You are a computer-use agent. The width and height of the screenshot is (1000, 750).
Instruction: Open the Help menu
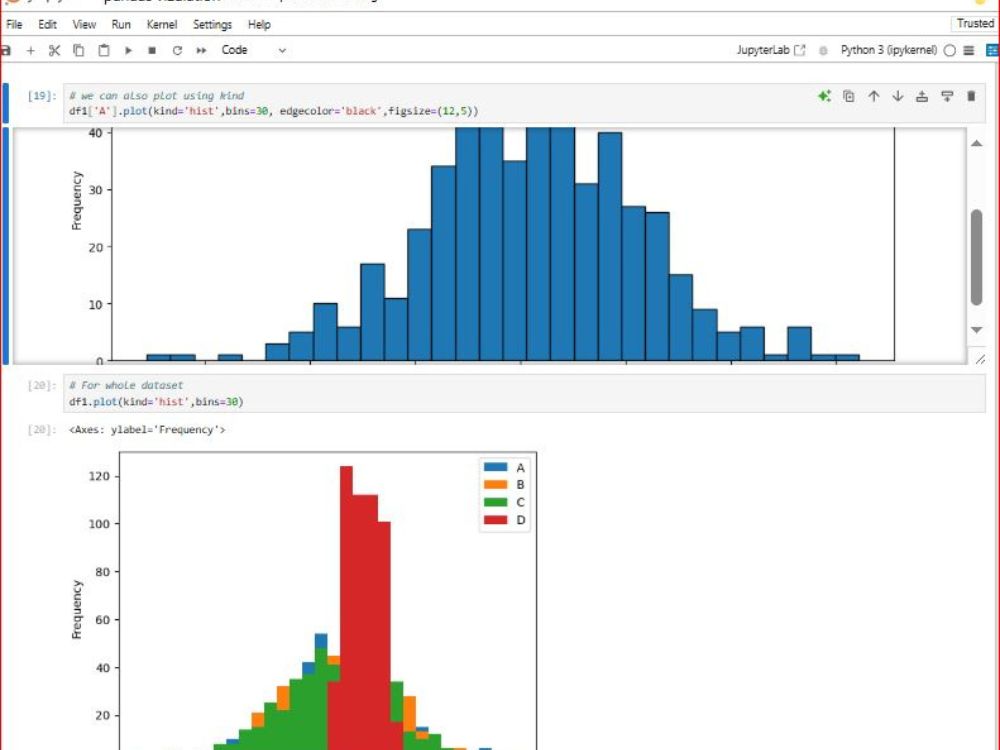259,24
